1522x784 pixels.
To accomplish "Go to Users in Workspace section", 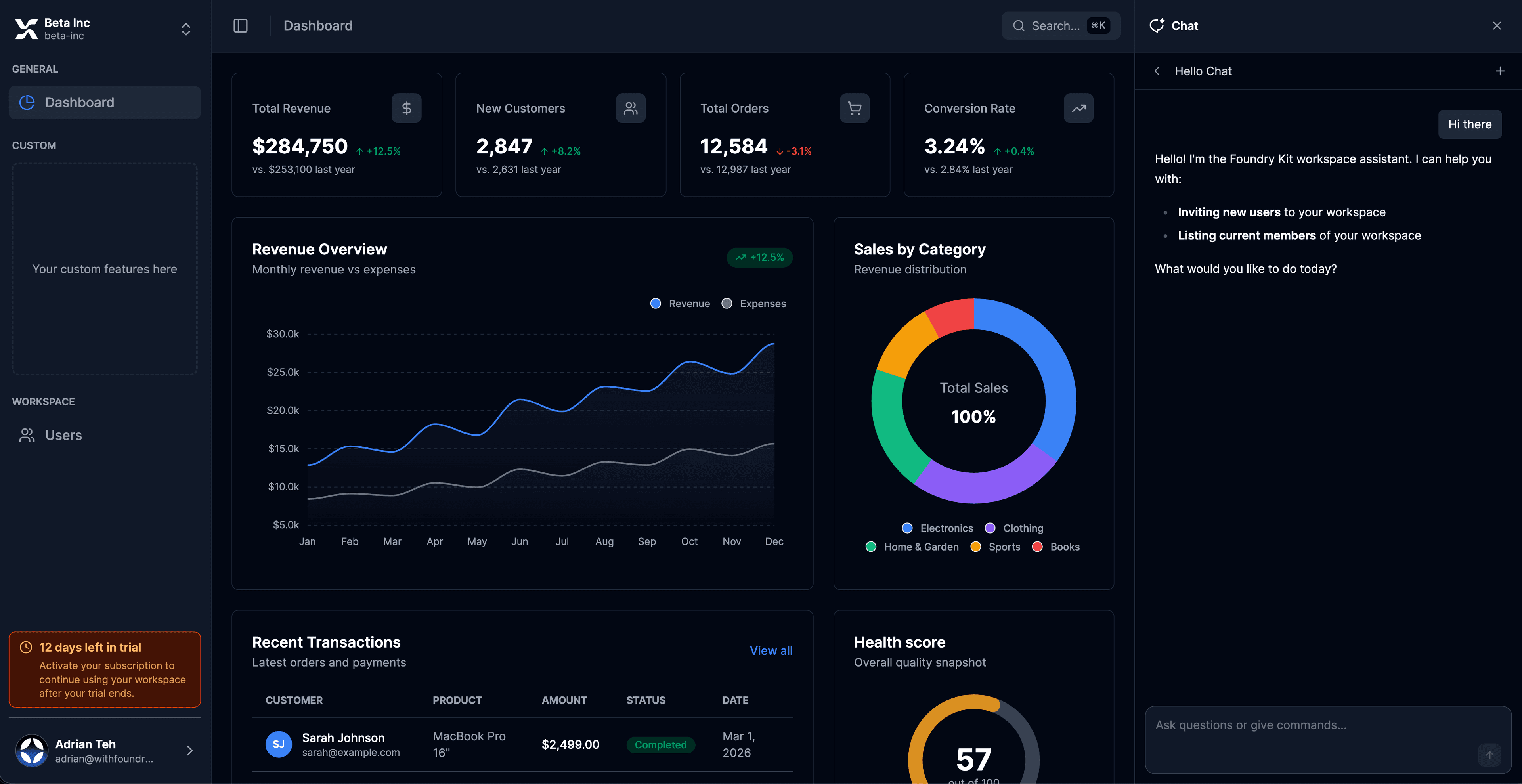I will point(63,436).
